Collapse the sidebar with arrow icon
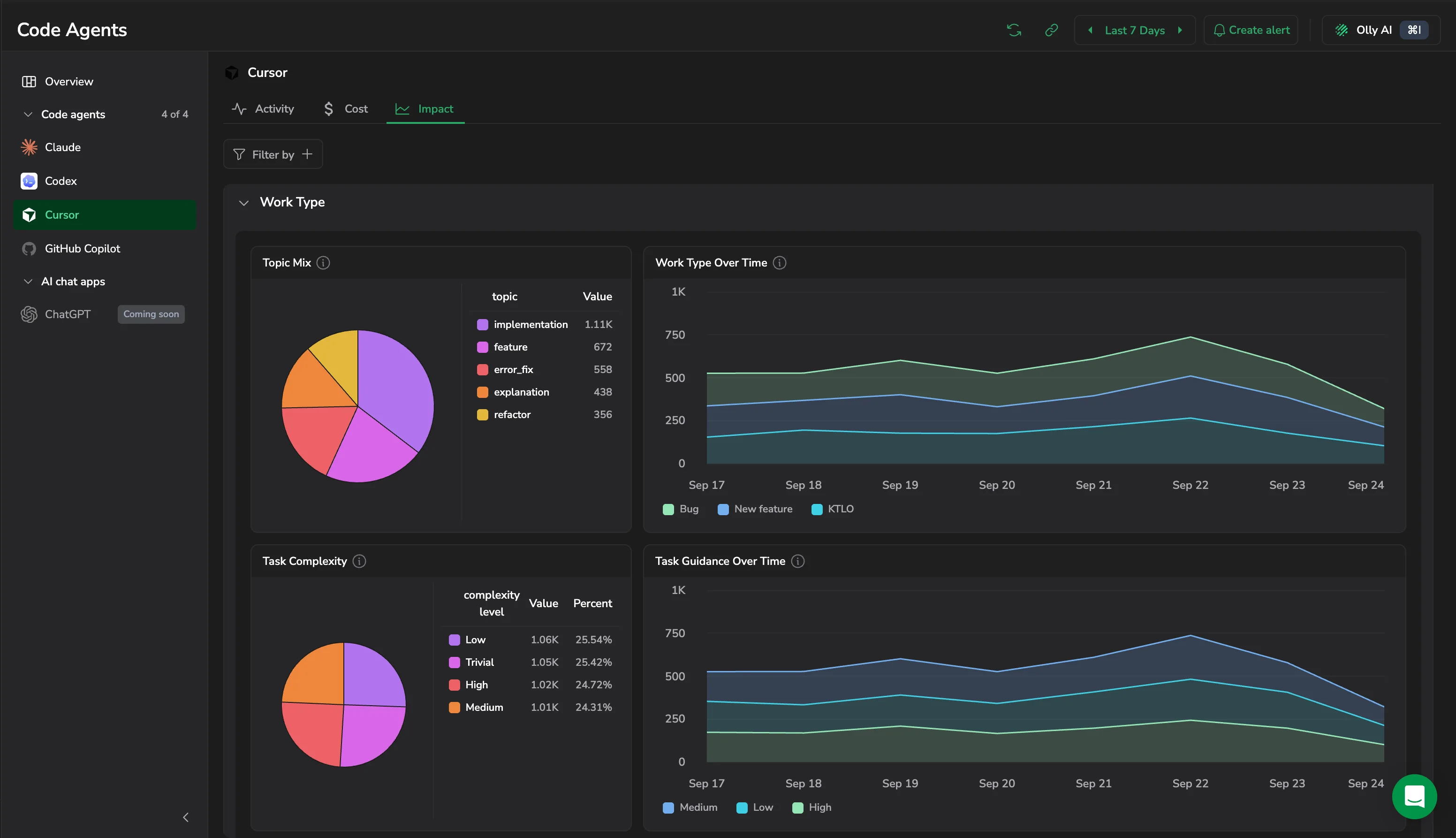The width and height of the screenshot is (1456, 838). [x=186, y=817]
